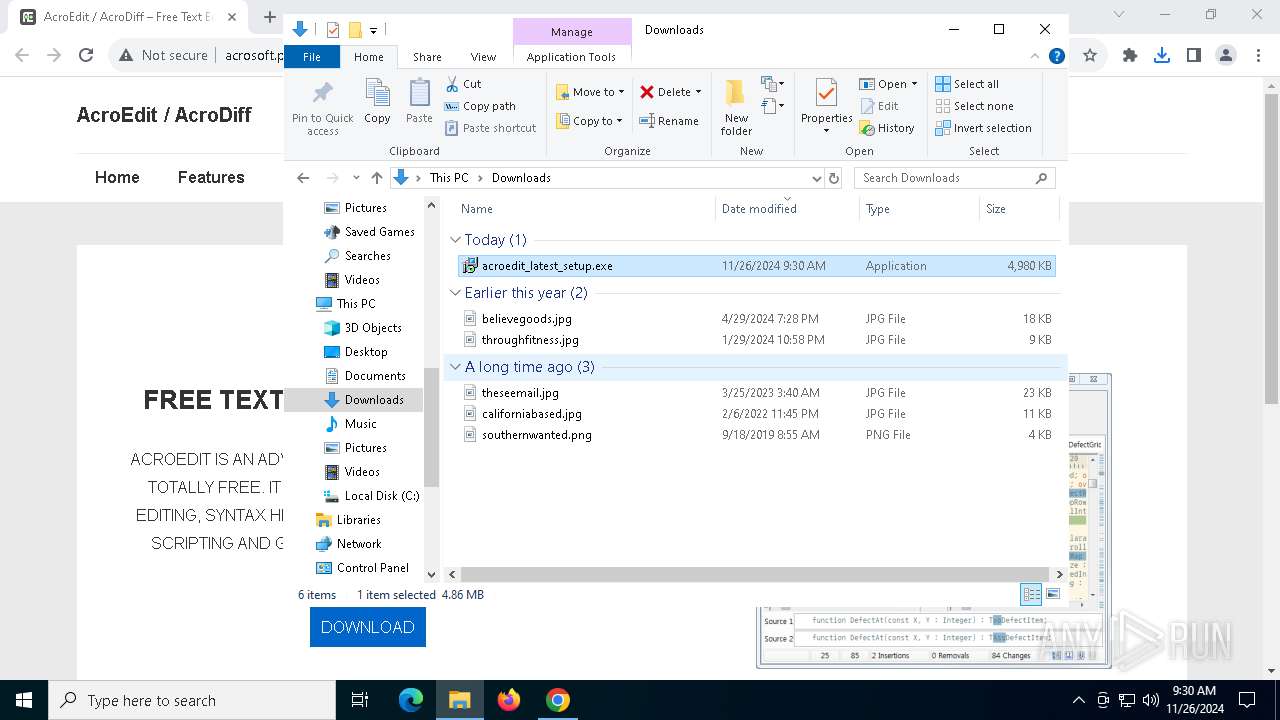This screenshot has height=720, width=1280.
Task: Click the Home ribbon tab
Action: (x=368, y=57)
